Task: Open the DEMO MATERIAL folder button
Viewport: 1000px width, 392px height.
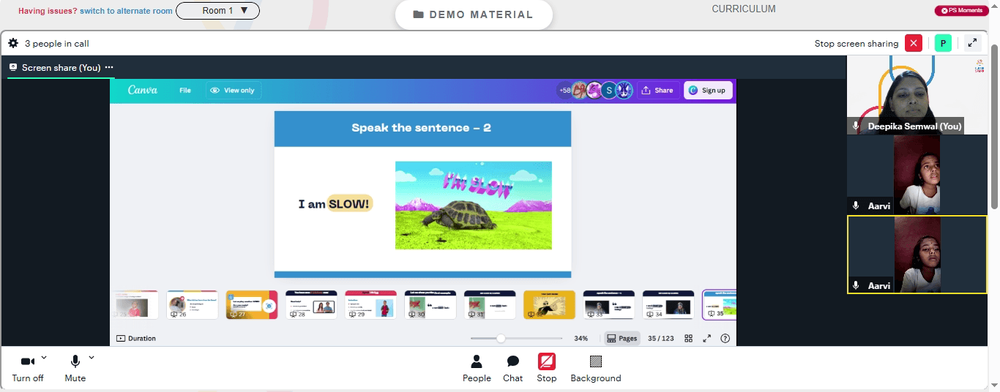Action: 473,15
